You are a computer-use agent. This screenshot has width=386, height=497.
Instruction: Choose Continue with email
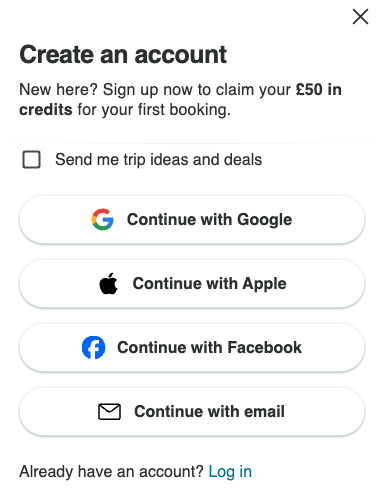(192, 412)
